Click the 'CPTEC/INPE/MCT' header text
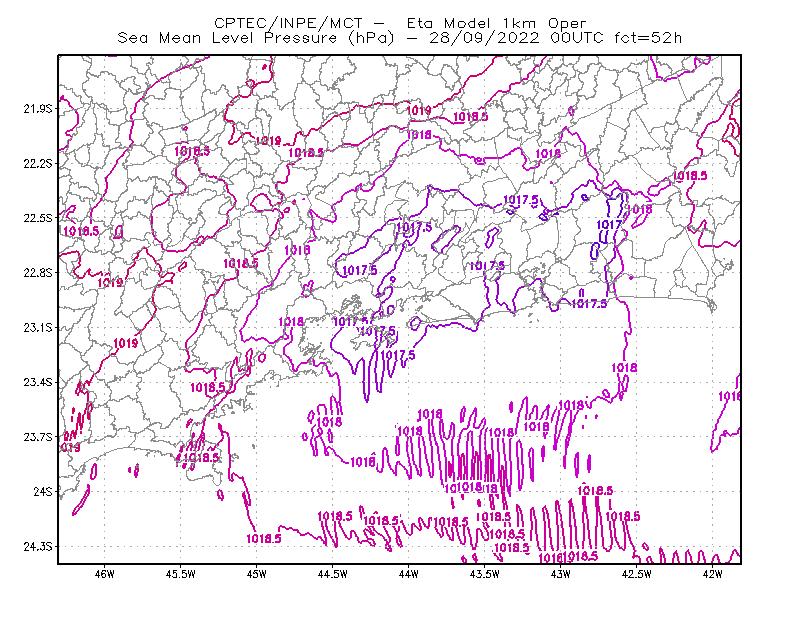Viewport: 800px width, 618px height. [x=288, y=23]
